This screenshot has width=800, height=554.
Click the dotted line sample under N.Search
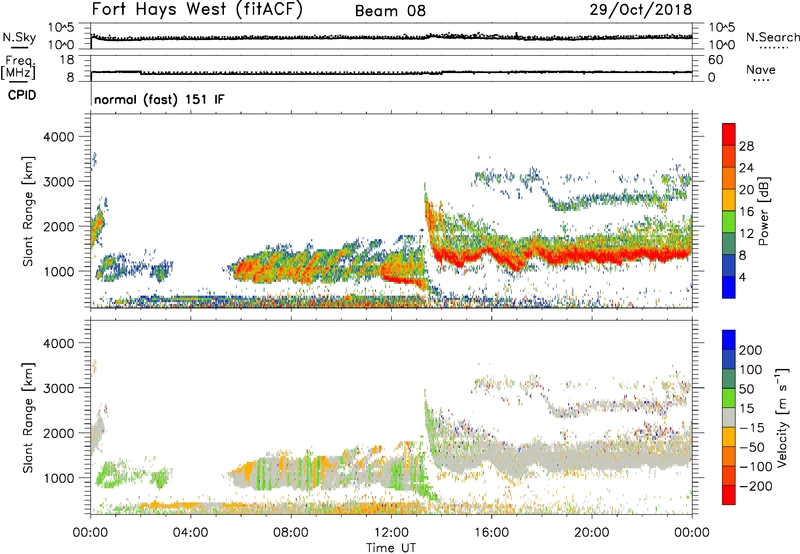(x=774, y=48)
